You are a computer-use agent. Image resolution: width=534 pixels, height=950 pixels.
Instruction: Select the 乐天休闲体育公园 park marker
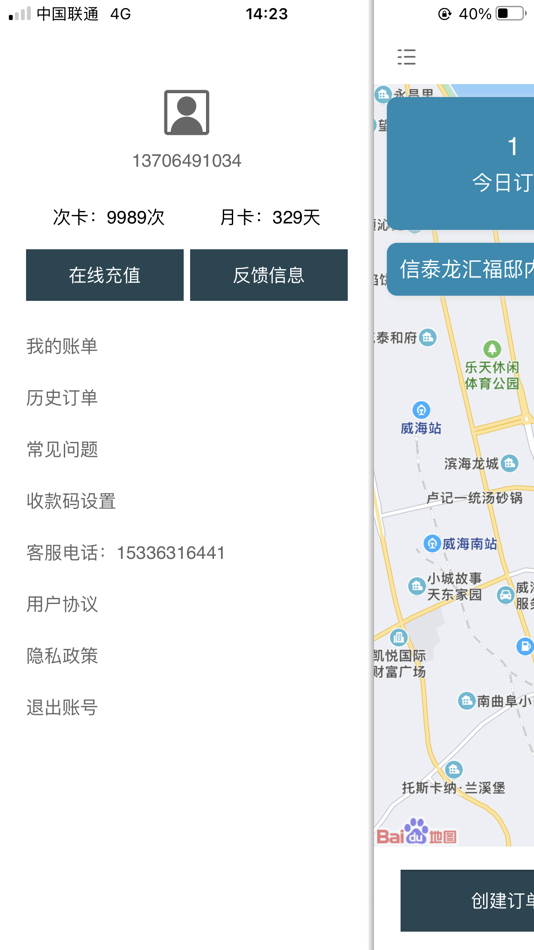tap(492, 349)
